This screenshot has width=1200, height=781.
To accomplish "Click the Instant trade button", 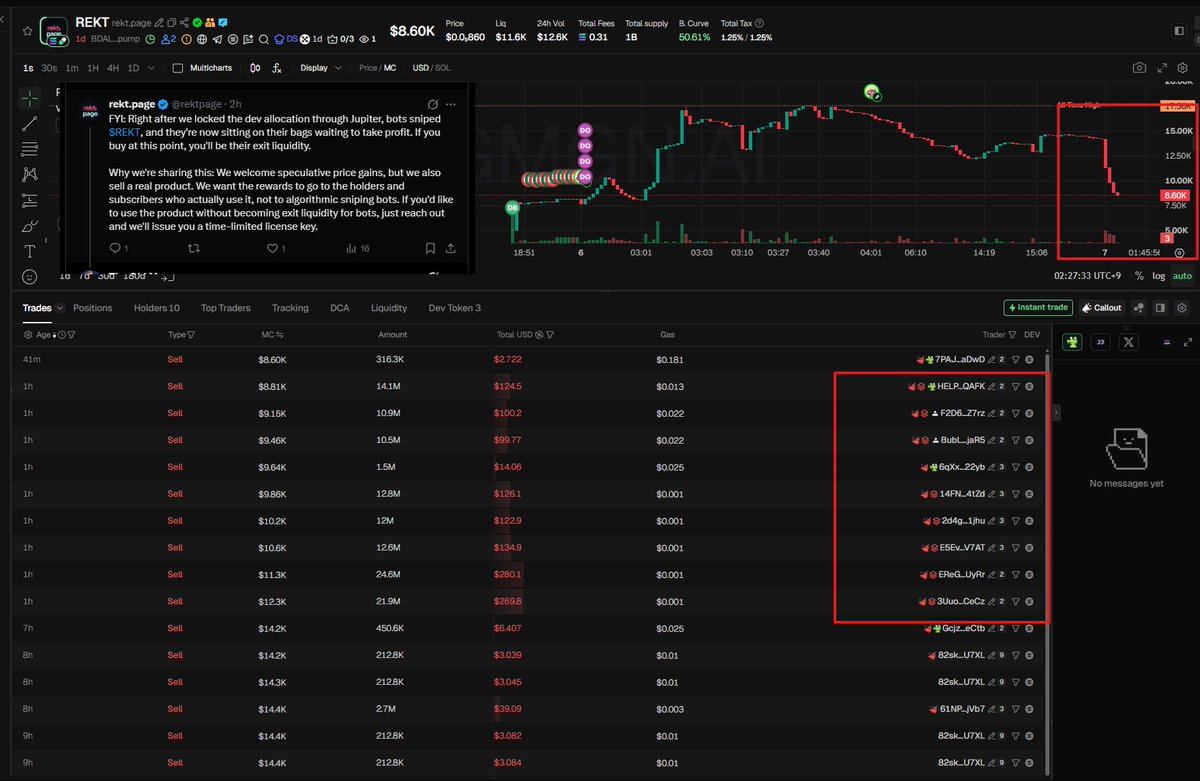I will [x=1037, y=308].
